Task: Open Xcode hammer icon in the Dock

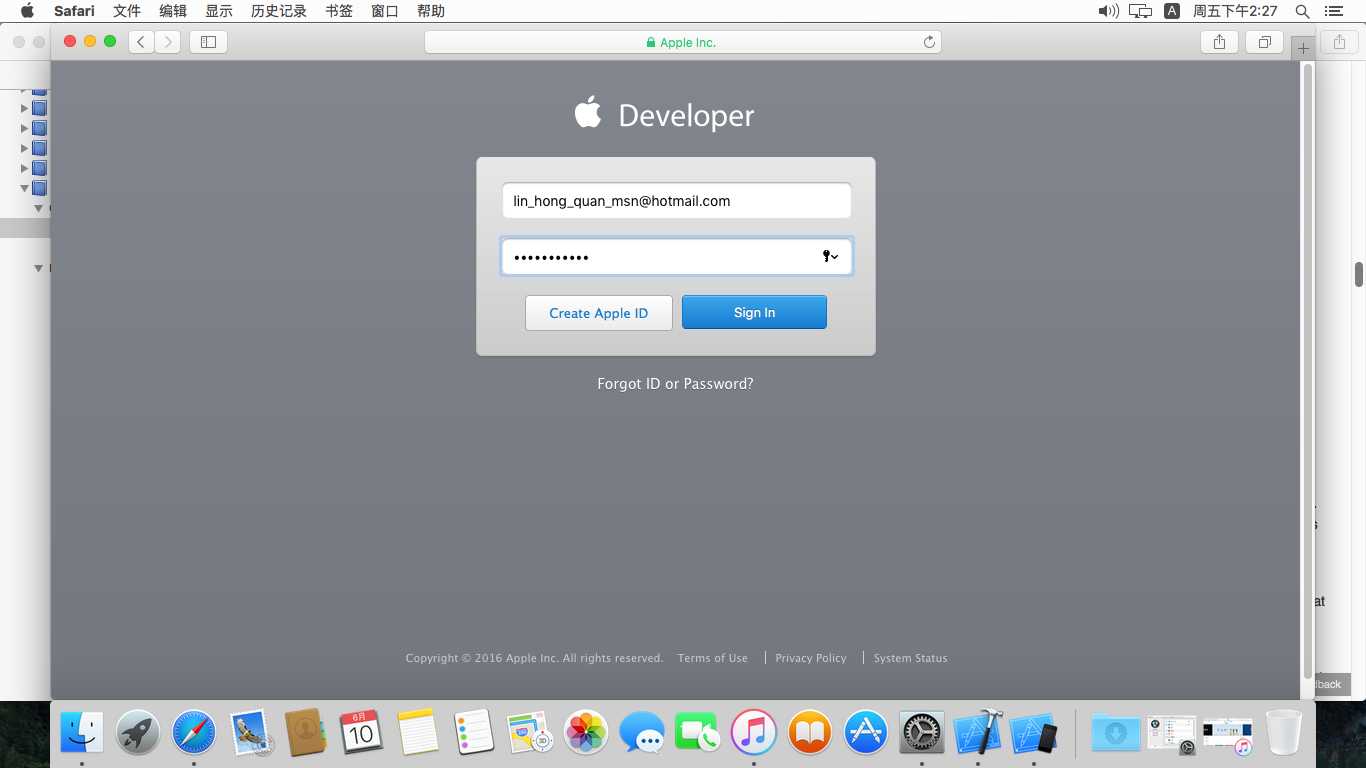Action: tap(978, 733)
